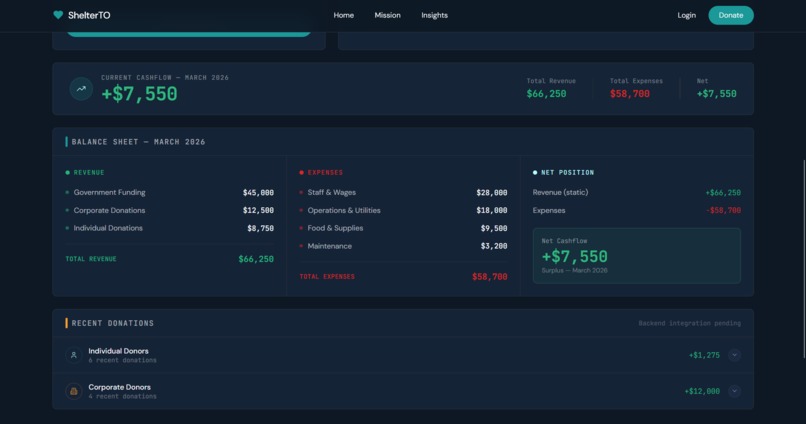806x424 pixels.
Task: Click the 4 recent donations subtitle
Action: pyautogui.click(x=122, y=396)
